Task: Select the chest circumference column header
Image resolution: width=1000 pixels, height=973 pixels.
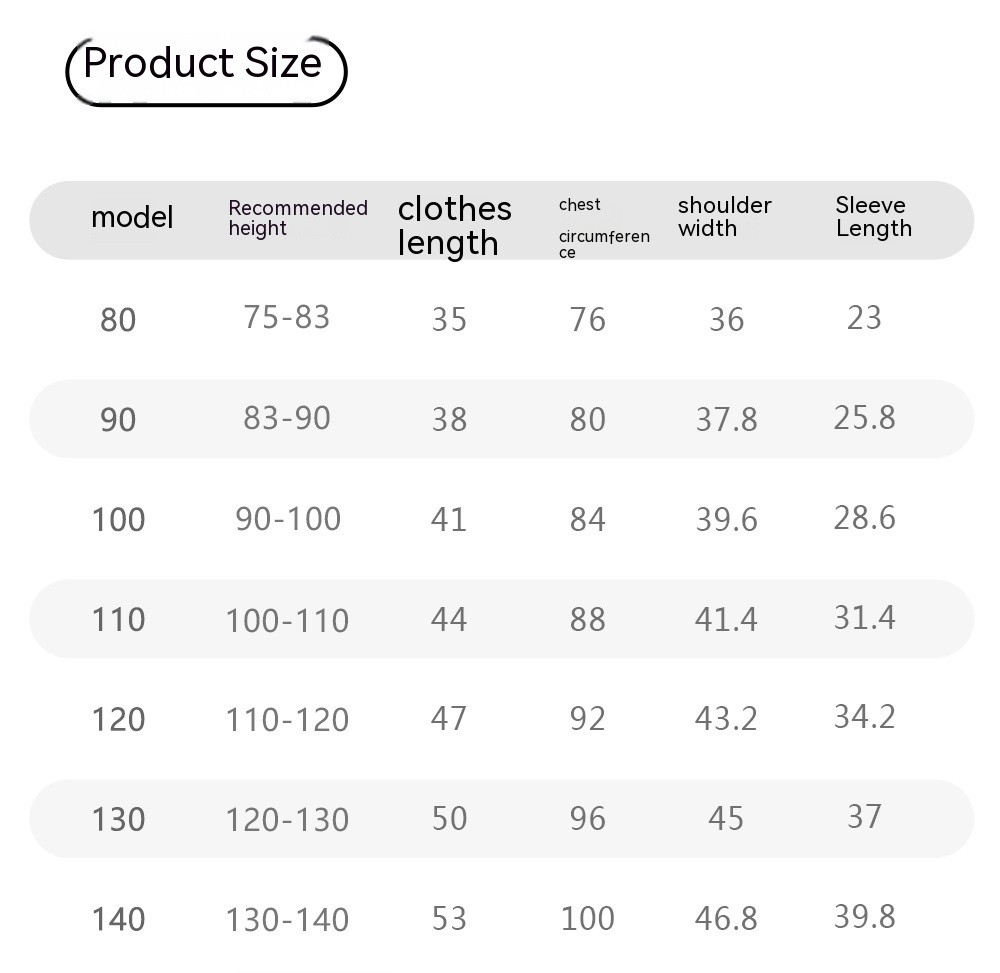Action: tap(604, 227)
